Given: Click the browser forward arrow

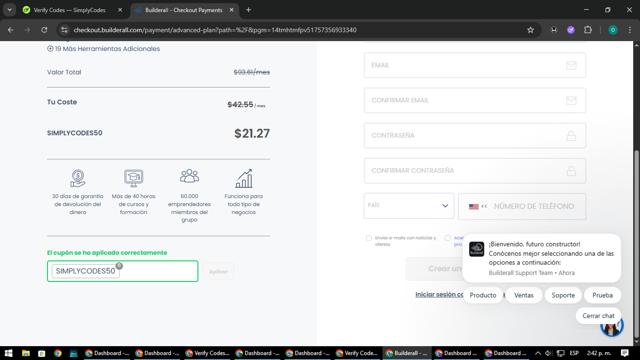Looking at the screenshot, I should pyautogui.click(x=27, y=30).
